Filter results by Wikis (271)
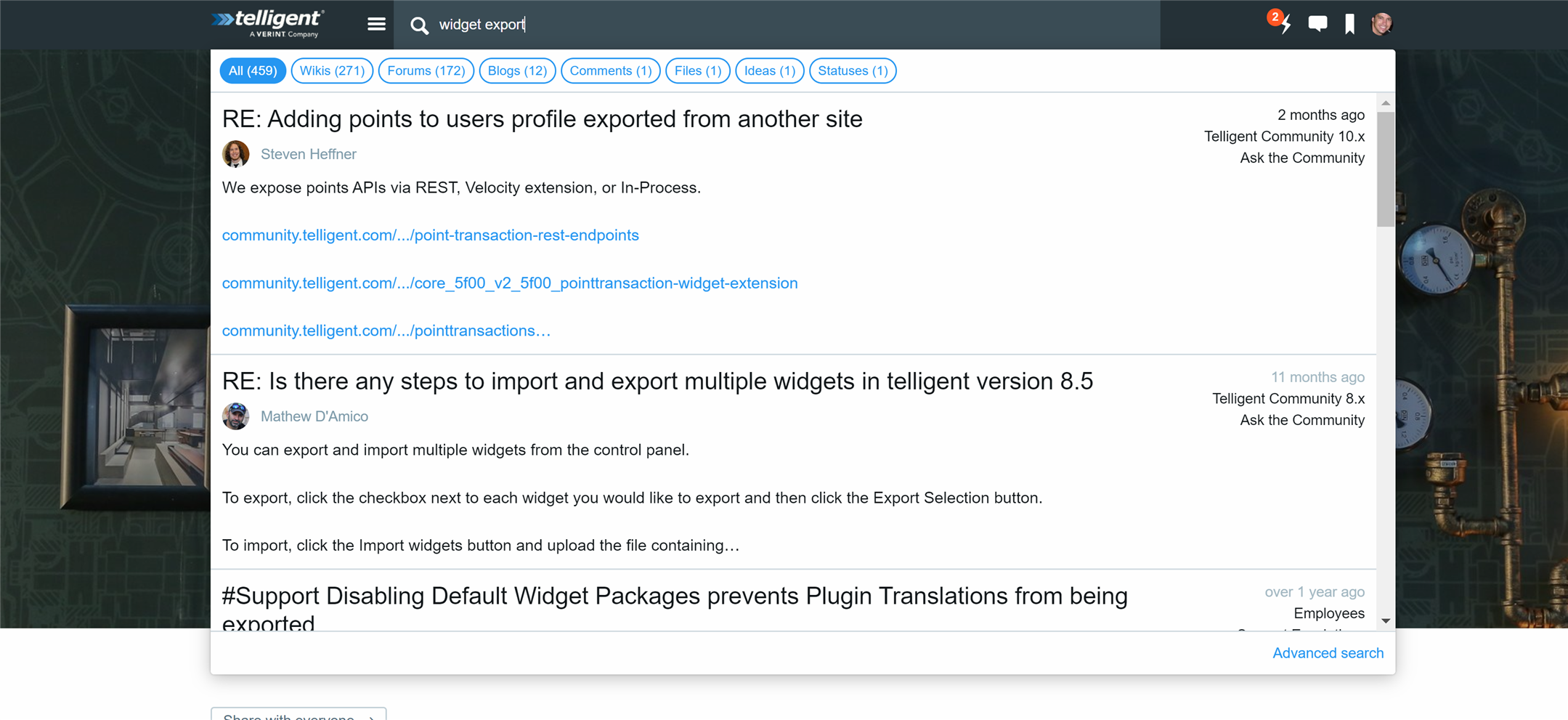Image resolution: width=1568 pixels, height=720 pixels. click(332, 70)
